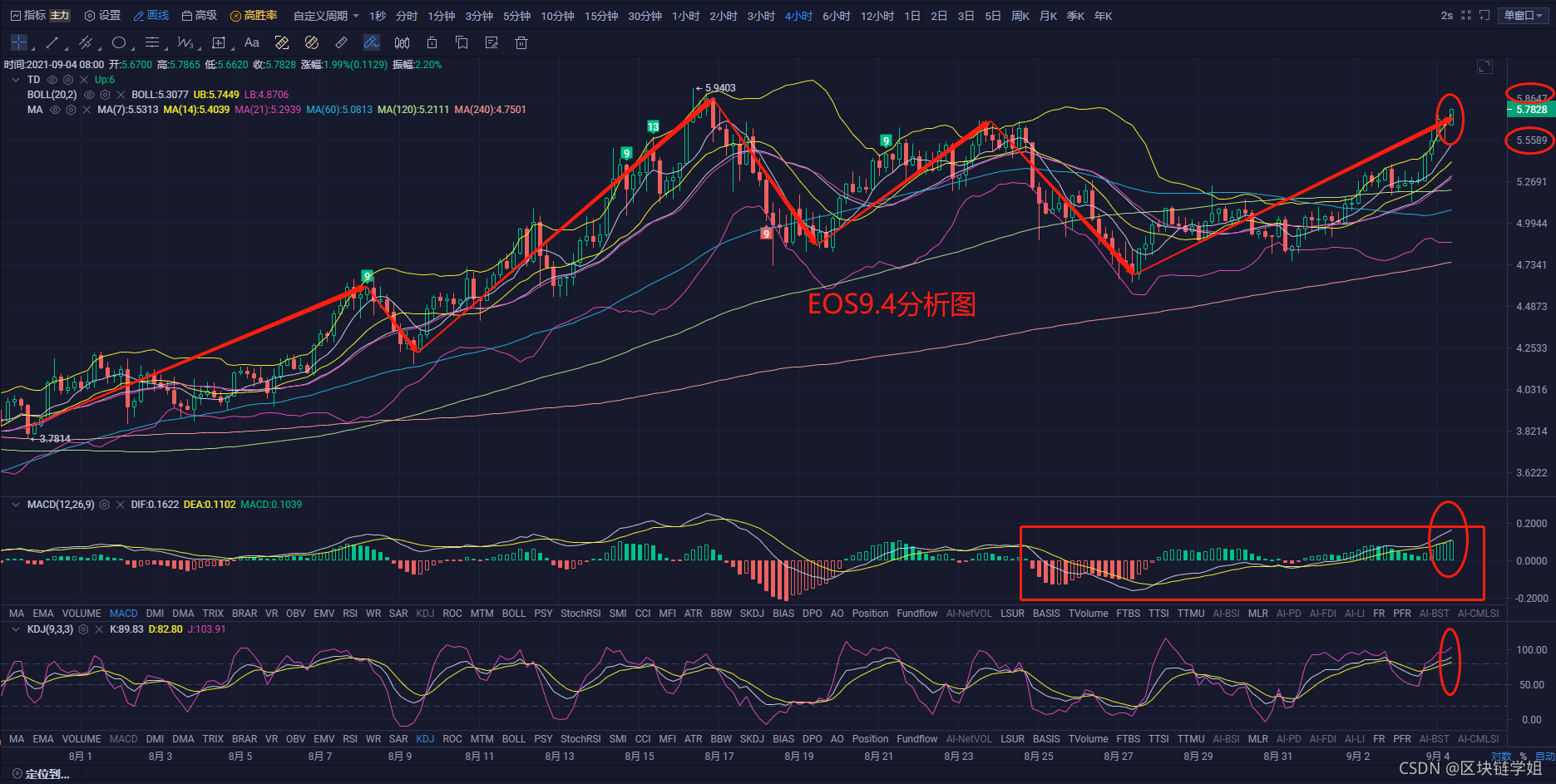Expand crosshair tool submenu arrow

pyautogui.click(x=32, y=48)
